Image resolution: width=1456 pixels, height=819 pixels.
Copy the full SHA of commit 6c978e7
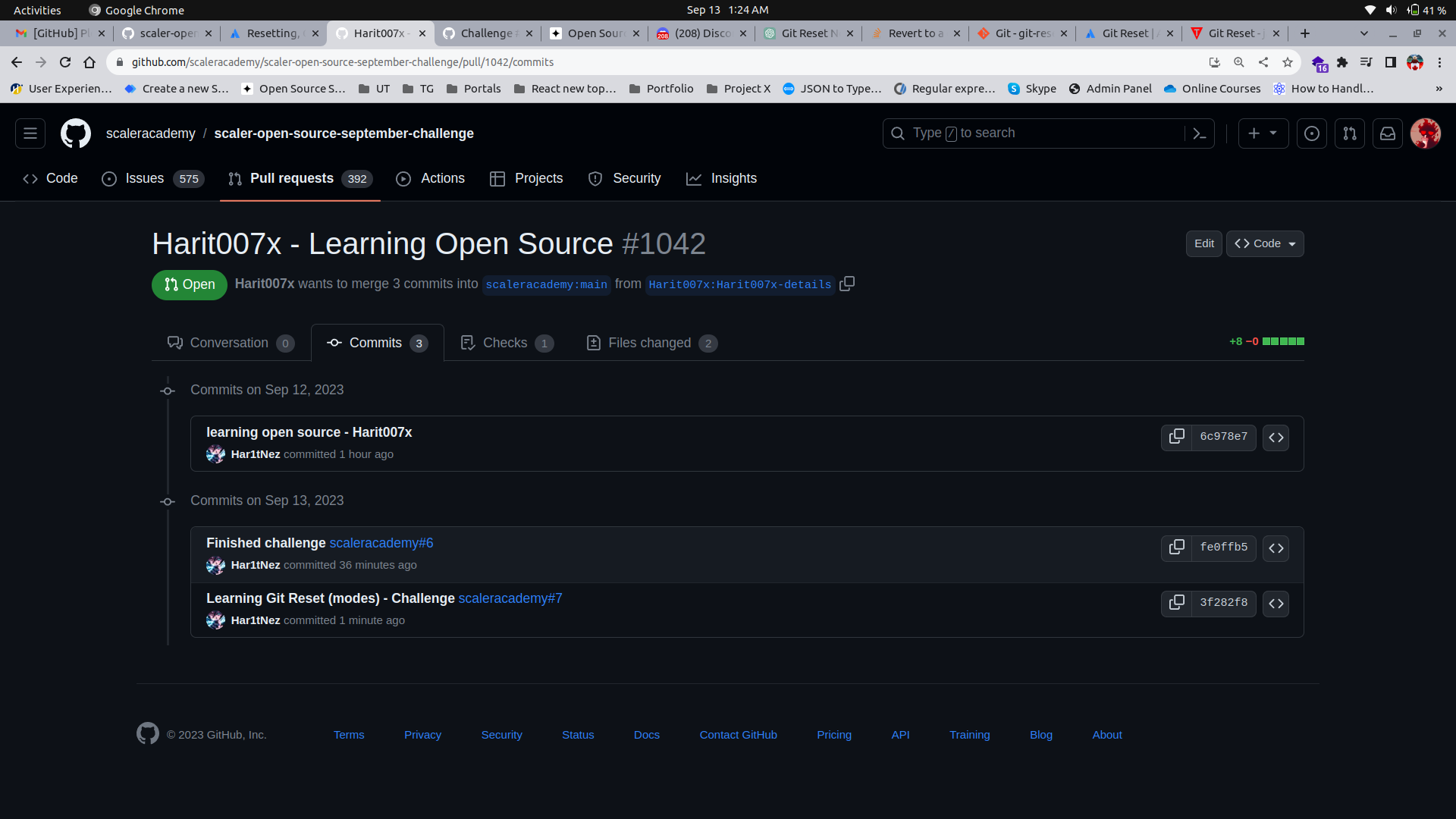pyautogui.click(x=1176, y=437)
